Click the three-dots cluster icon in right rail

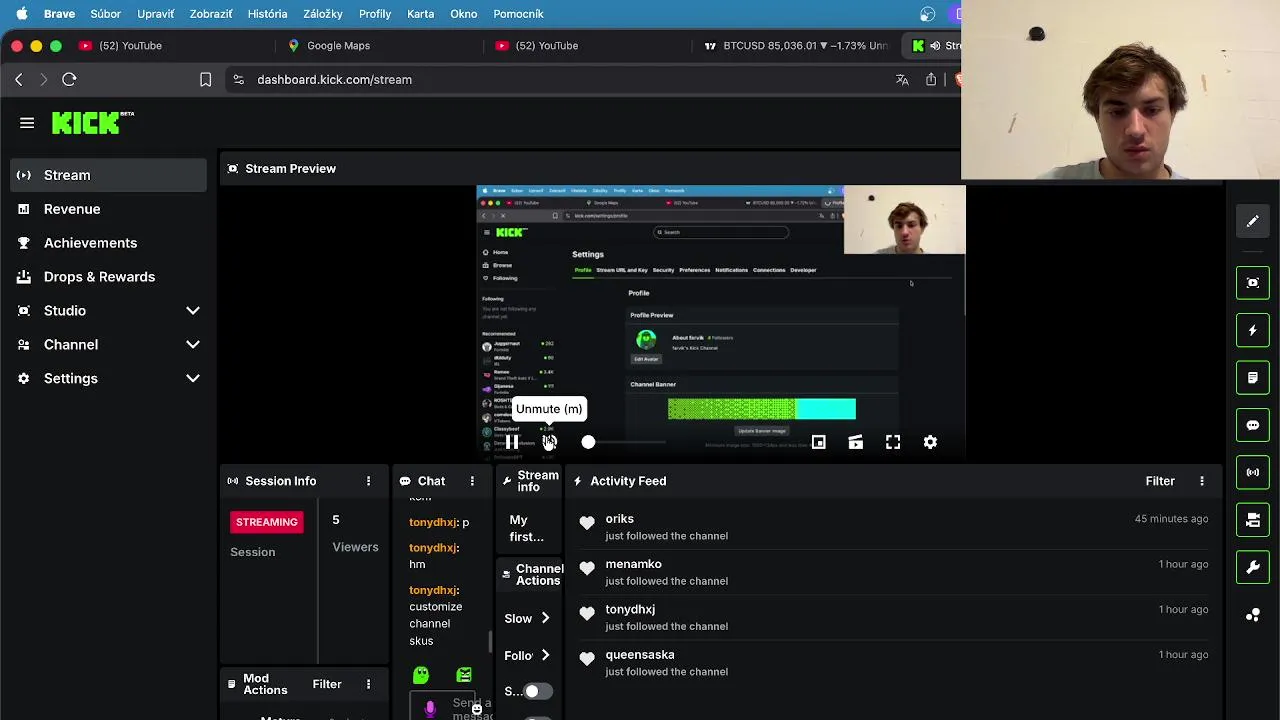(x=1252, y=615)
